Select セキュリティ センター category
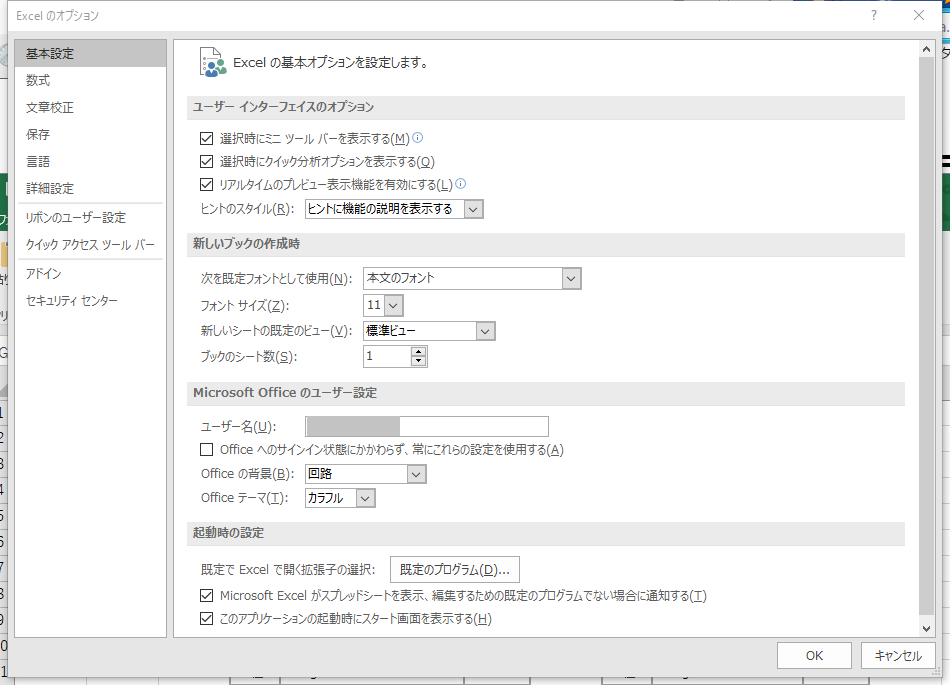 coord(90,300)
